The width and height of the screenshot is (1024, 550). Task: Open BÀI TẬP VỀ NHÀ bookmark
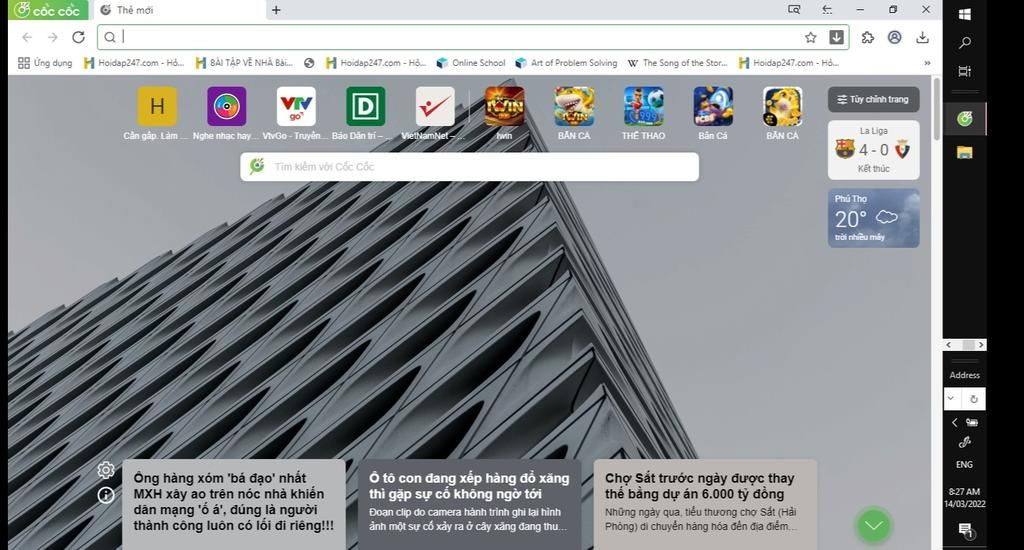pyautogui.click(x=244, y=63)
